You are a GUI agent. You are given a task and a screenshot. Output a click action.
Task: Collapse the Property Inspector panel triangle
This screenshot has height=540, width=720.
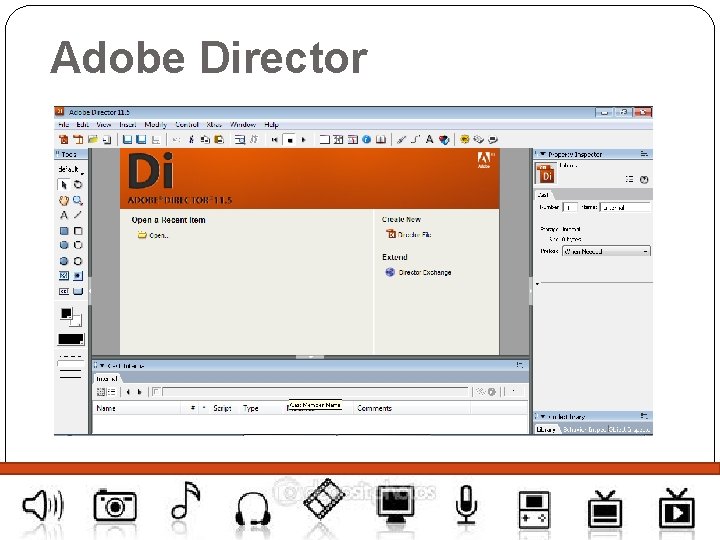542,154
